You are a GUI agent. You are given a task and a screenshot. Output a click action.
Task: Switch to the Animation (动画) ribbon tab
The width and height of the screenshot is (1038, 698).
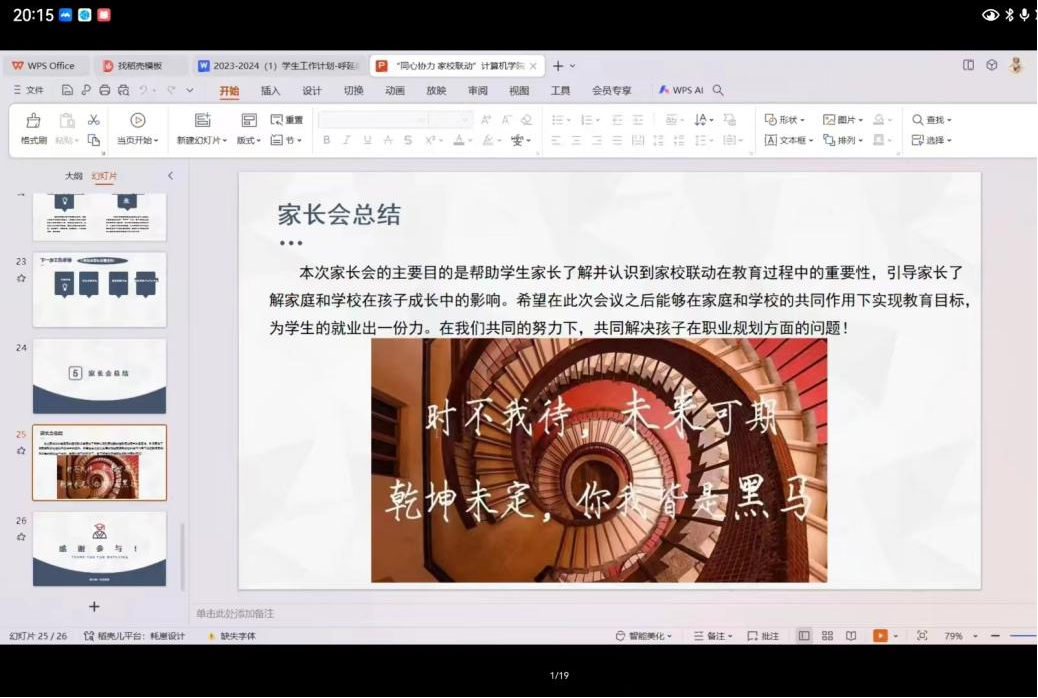point(395,90)
